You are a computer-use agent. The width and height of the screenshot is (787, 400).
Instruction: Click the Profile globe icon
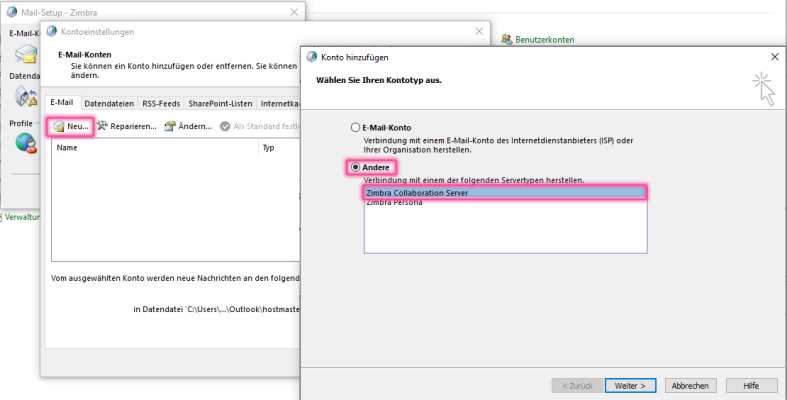click(x=26, y=143)
